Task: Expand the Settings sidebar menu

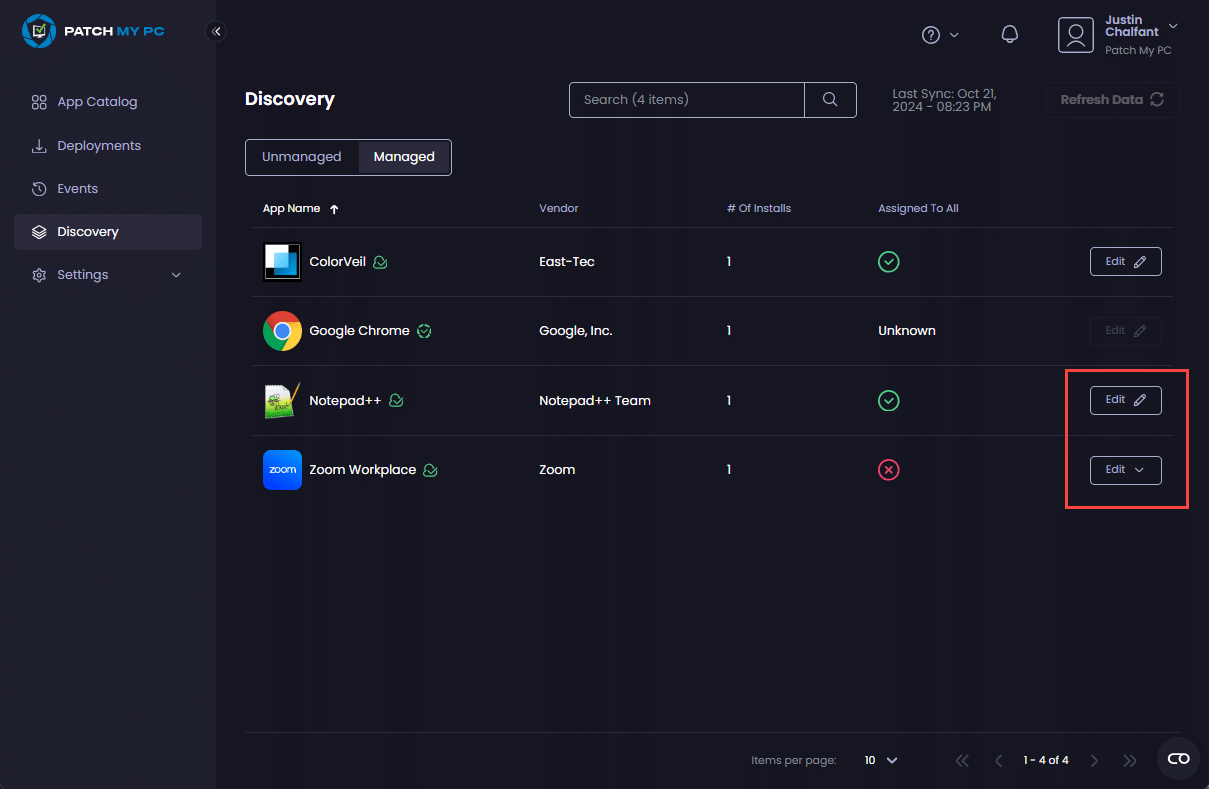Action: pos(107,275)
